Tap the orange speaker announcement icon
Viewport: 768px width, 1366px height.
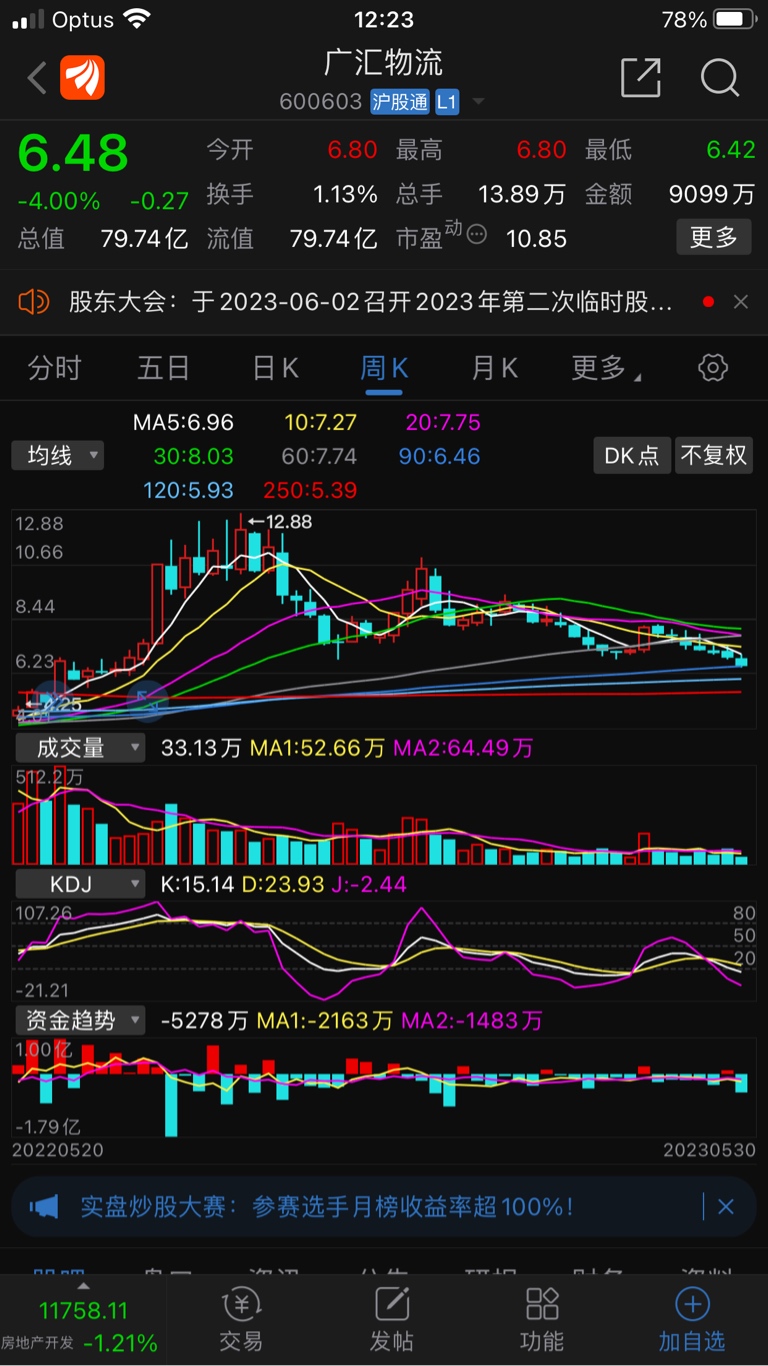point(34,301)
